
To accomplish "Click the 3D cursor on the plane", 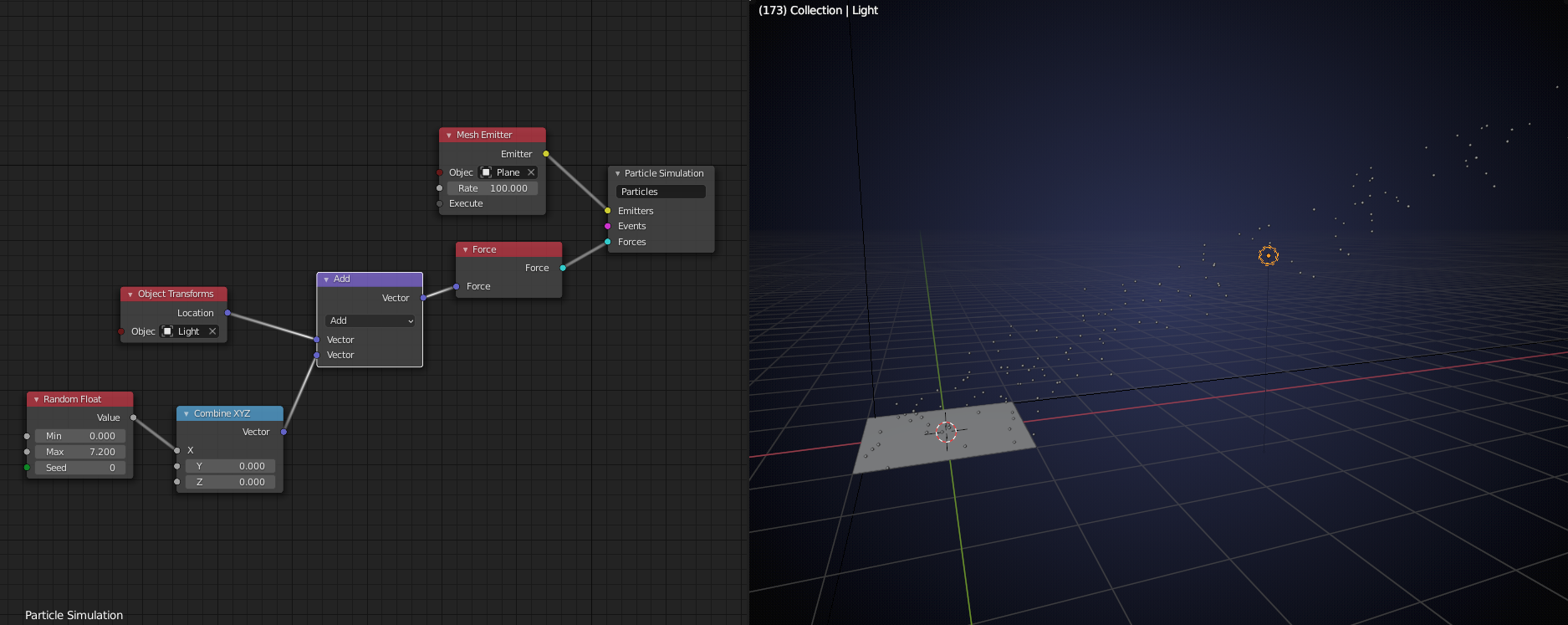I will (946, 432).
